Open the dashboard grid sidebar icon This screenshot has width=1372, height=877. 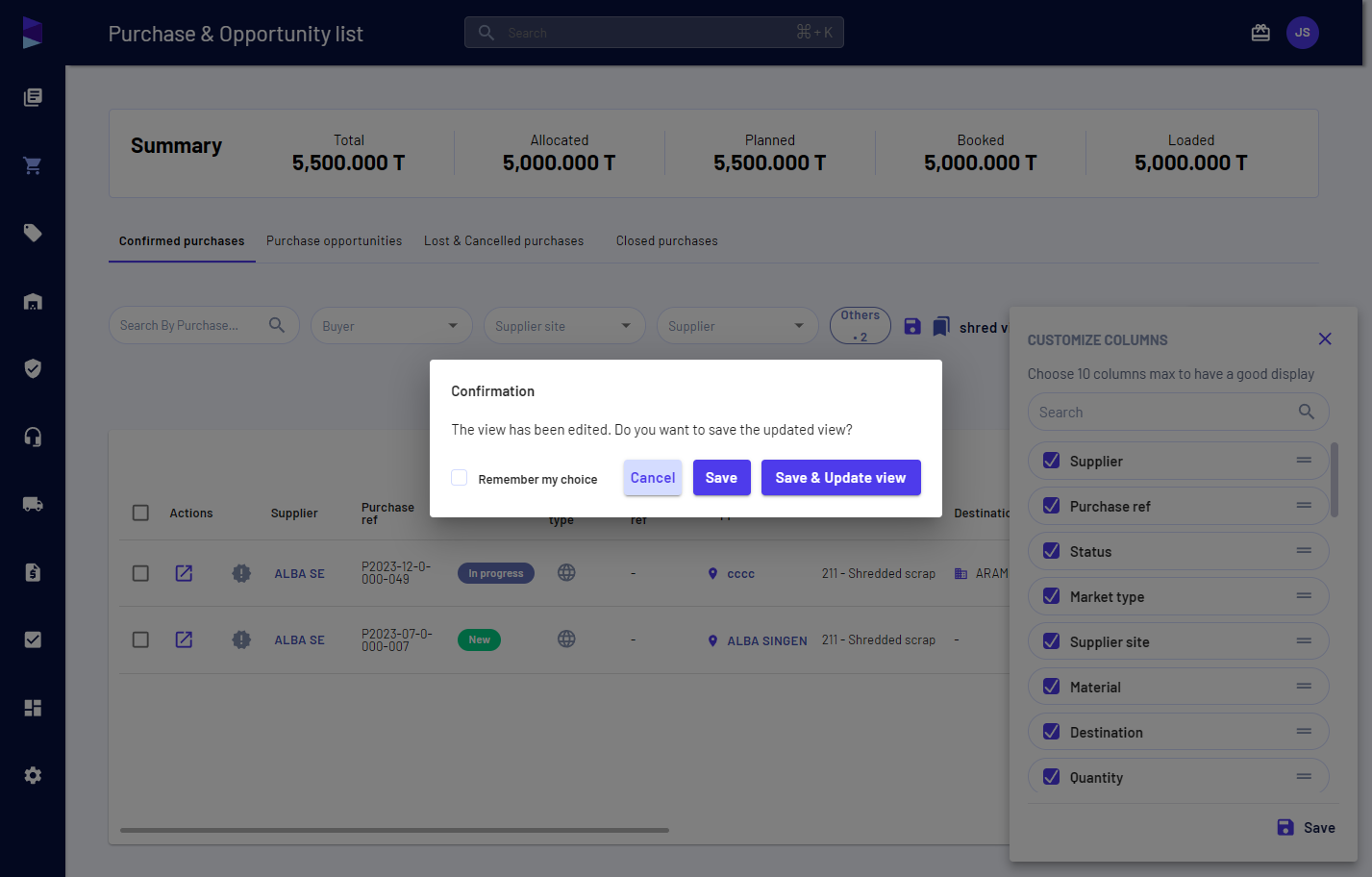tap(33, 708)
